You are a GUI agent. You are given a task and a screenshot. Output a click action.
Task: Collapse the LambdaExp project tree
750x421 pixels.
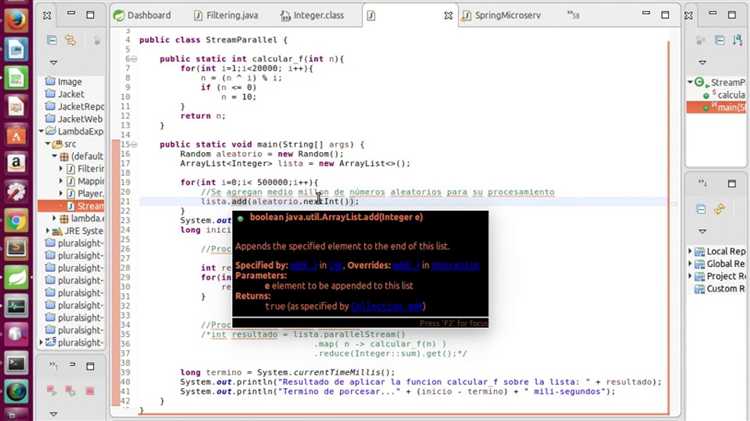point(41,131)
